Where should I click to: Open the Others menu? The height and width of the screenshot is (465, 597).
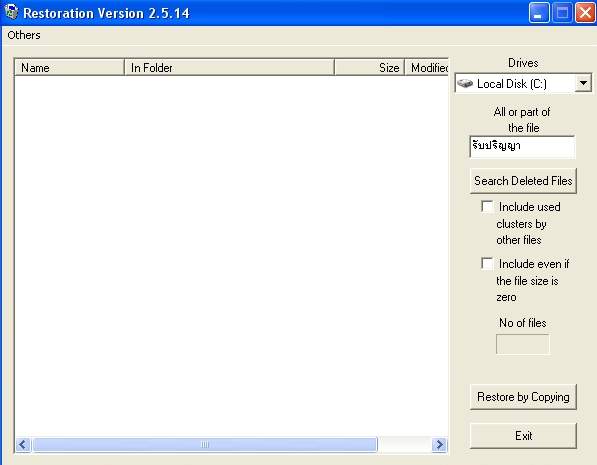[24, 35]
